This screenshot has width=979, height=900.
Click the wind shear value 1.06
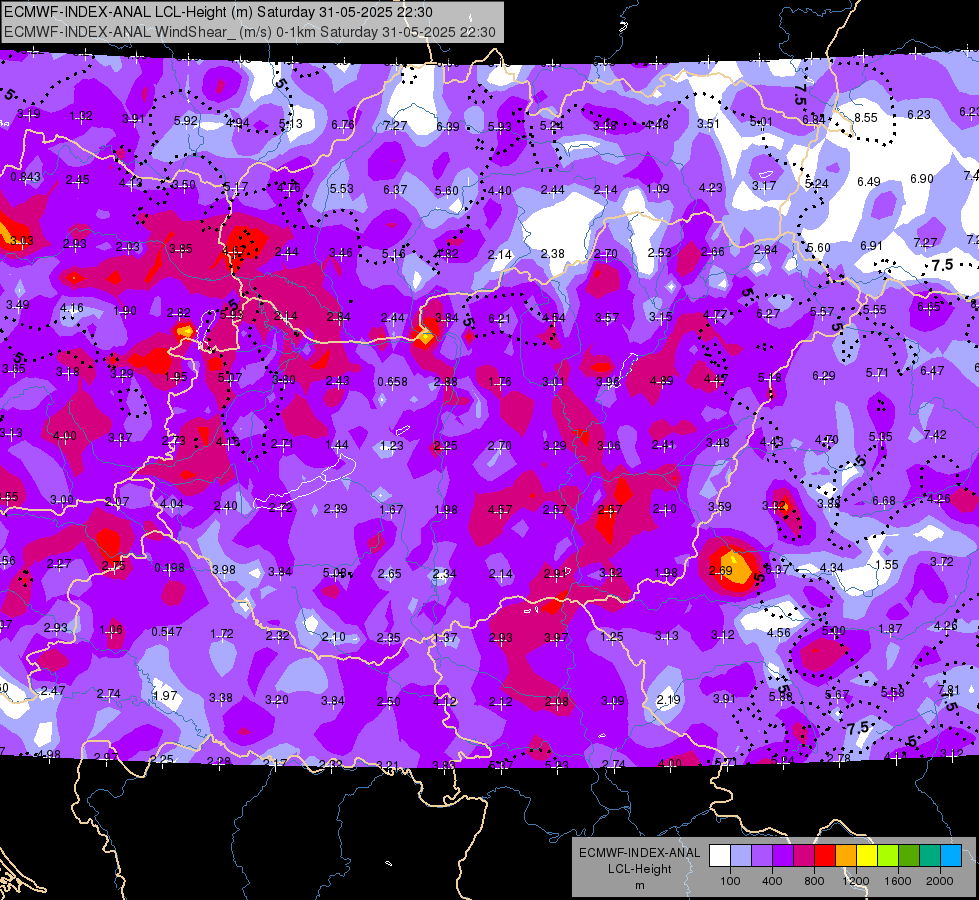point(111,630)
